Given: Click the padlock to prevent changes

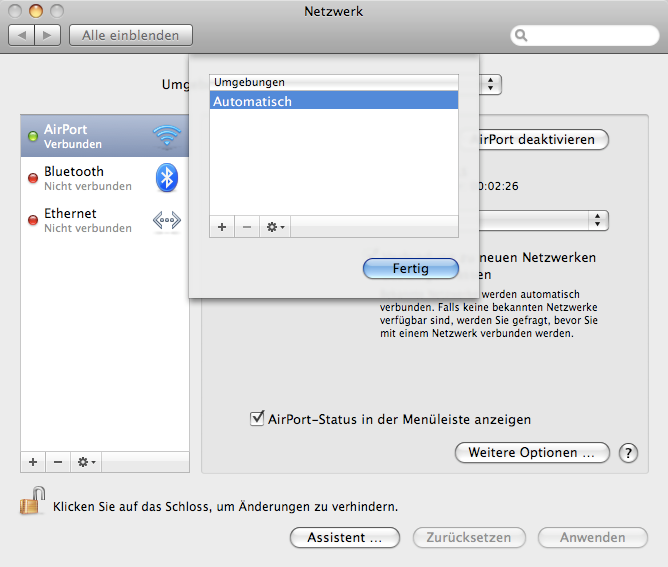Looking at the screenshot, I should pyautogui.click(x=33, y=501).
